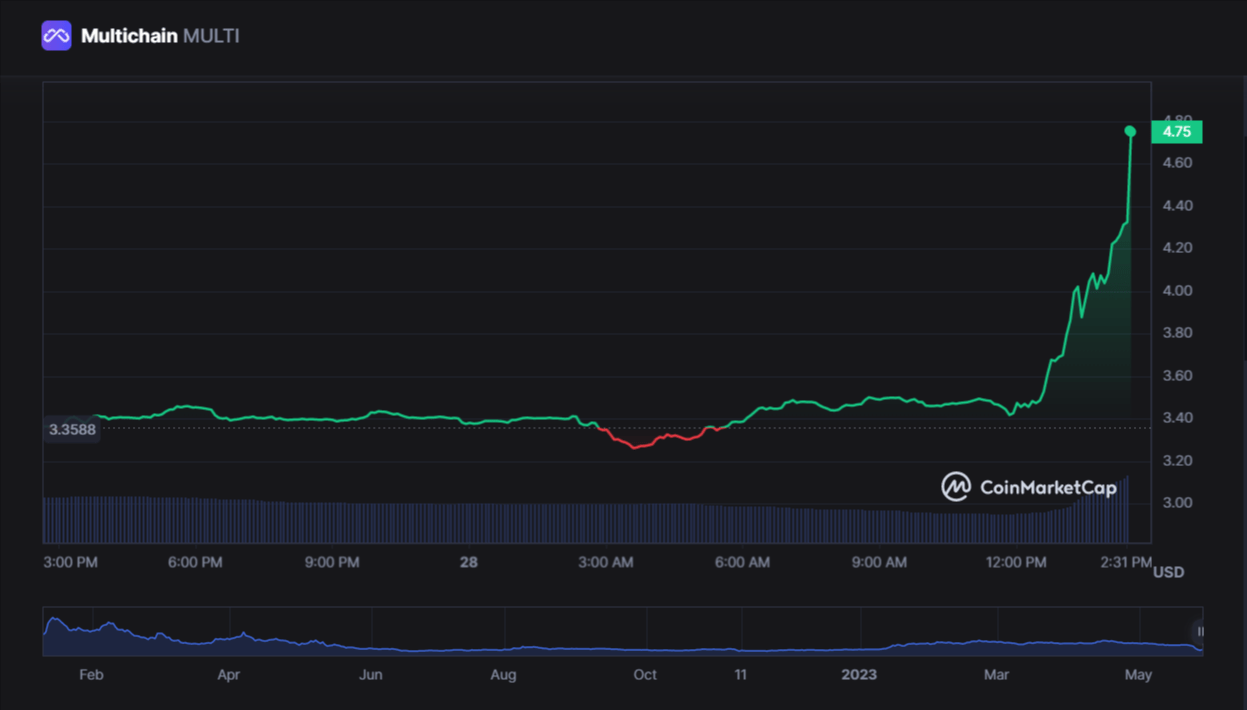Click May on the overview timeline
The width and height of the screenshot is (1247, 710).
(1138, 675)
